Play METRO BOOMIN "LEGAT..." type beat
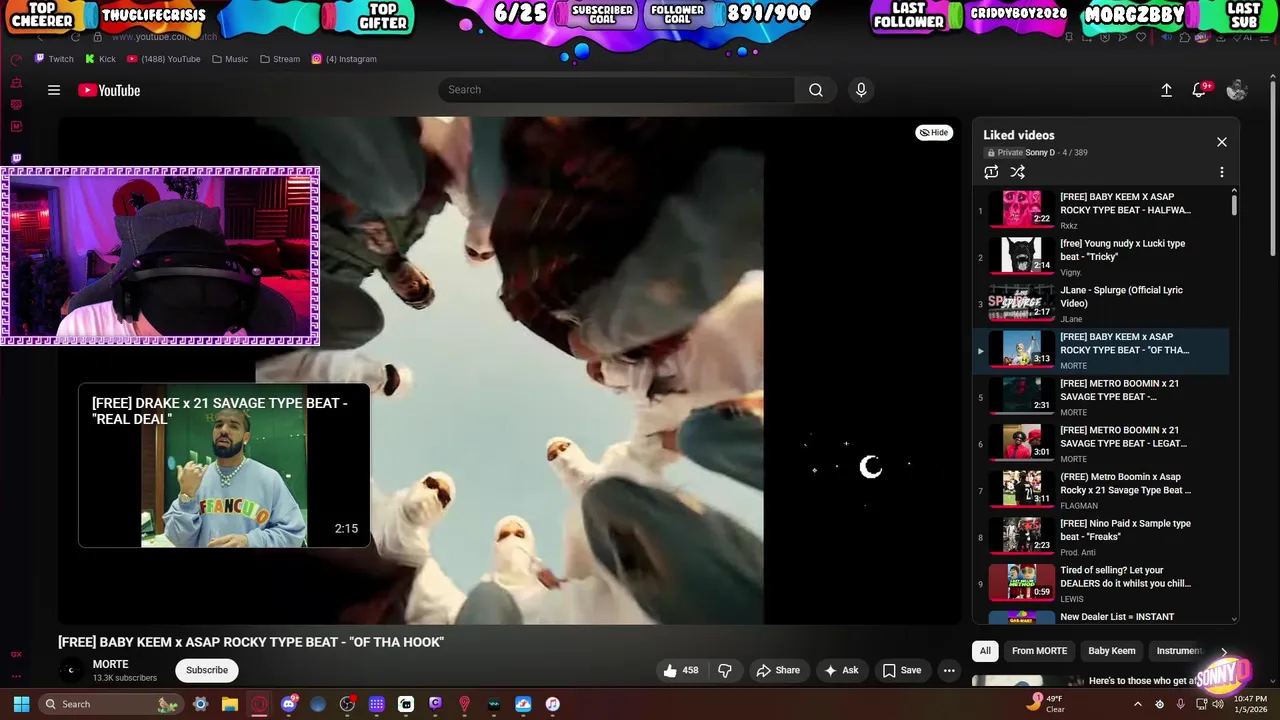Image resolution: width=1280 pixels, height=720 pixels. [x=1100, y=444]
